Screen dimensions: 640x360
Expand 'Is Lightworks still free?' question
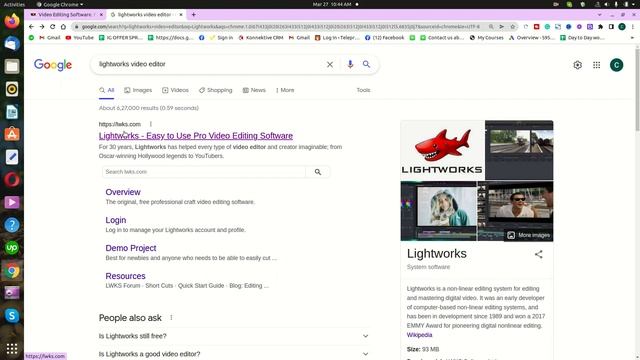pyautogui.click(x=234, y=336)
